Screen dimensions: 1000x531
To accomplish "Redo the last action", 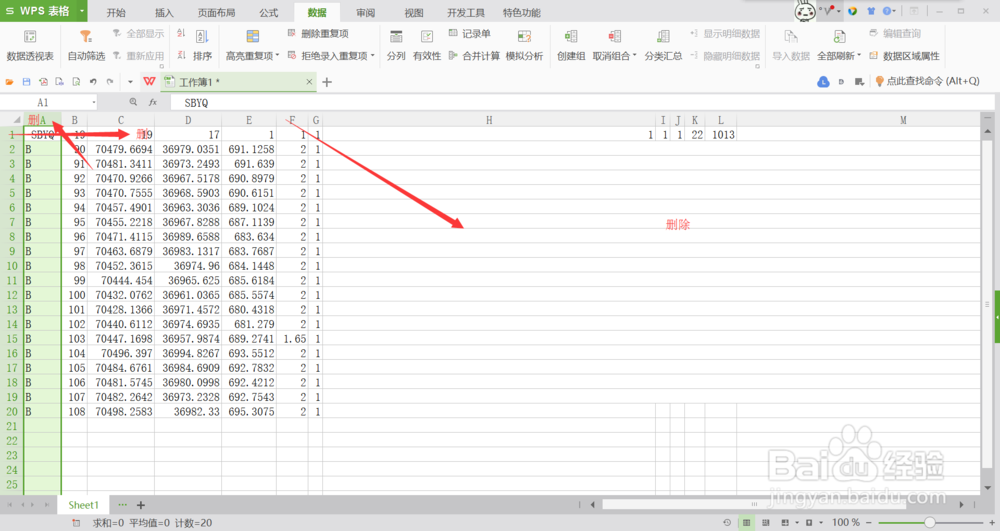I will click(x=110, y=82).
